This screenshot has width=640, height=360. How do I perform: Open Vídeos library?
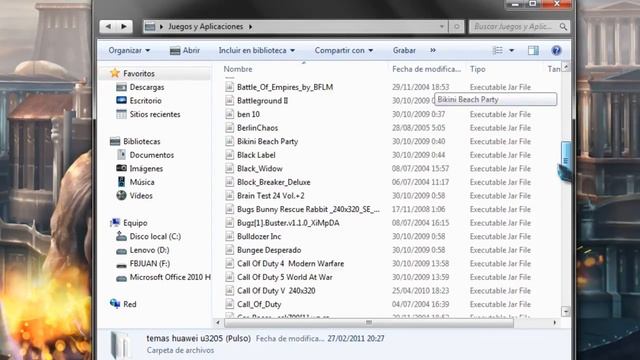[x=141, y=196]
